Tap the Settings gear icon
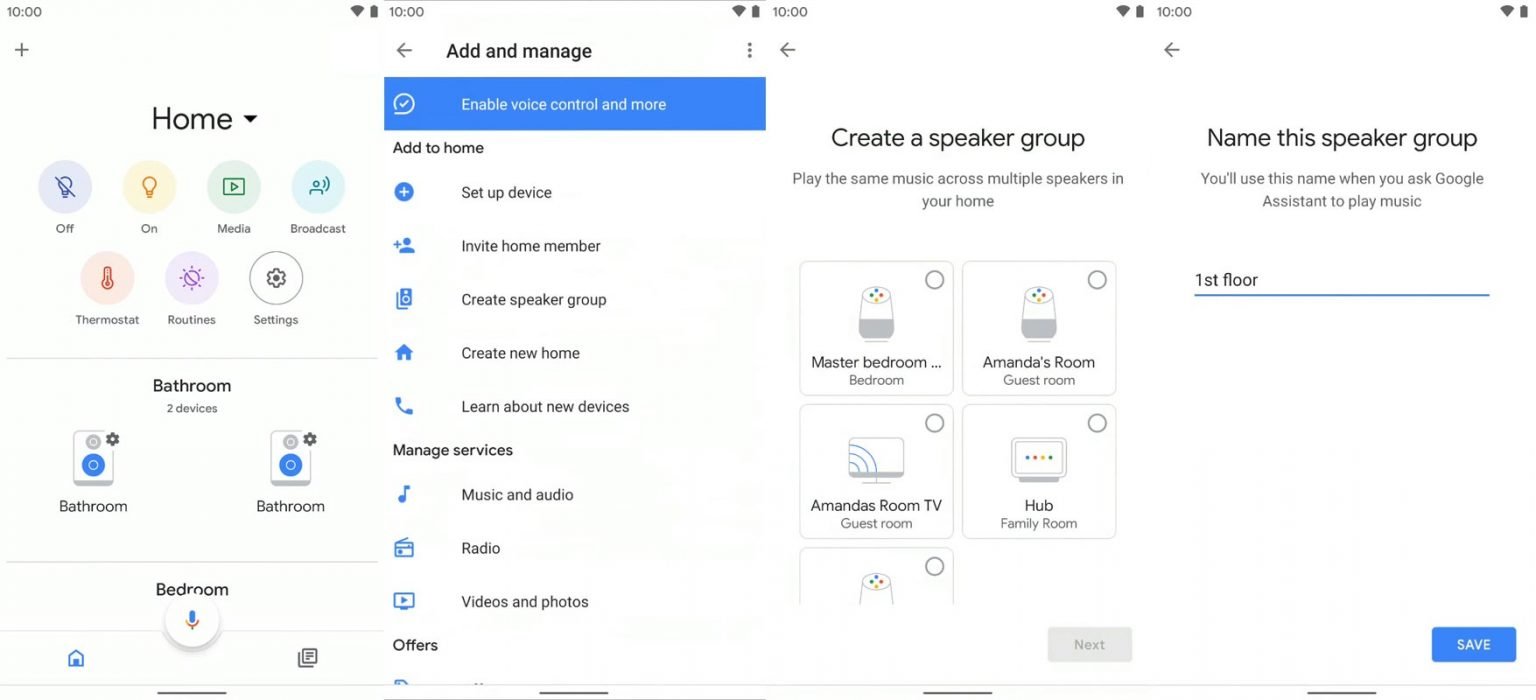The image size is (1536, 700). pos(275,278)
